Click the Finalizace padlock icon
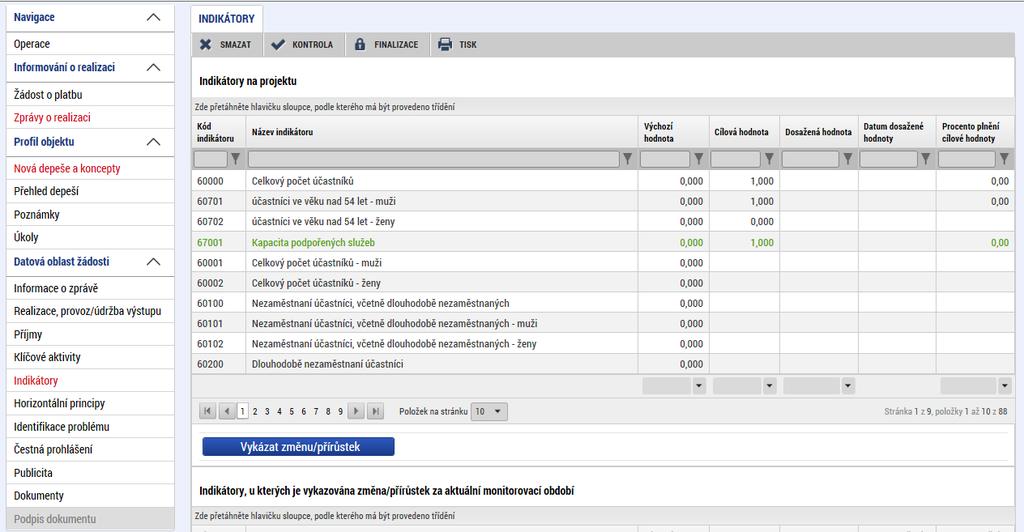This screenshot has height=532, width=1024. pos(360,44)
